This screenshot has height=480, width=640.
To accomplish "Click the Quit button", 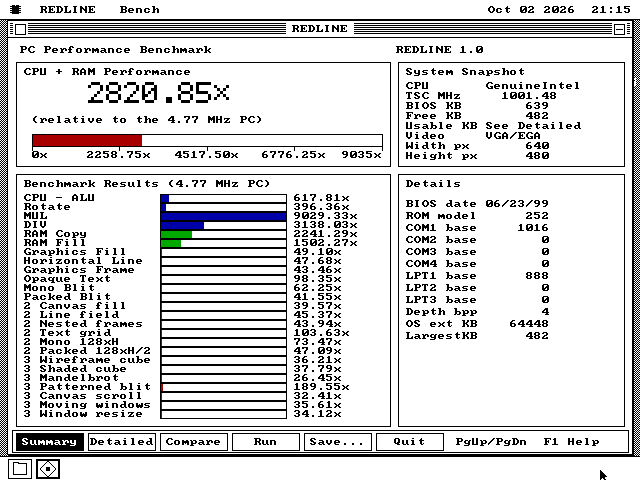I will pos(409,442).
